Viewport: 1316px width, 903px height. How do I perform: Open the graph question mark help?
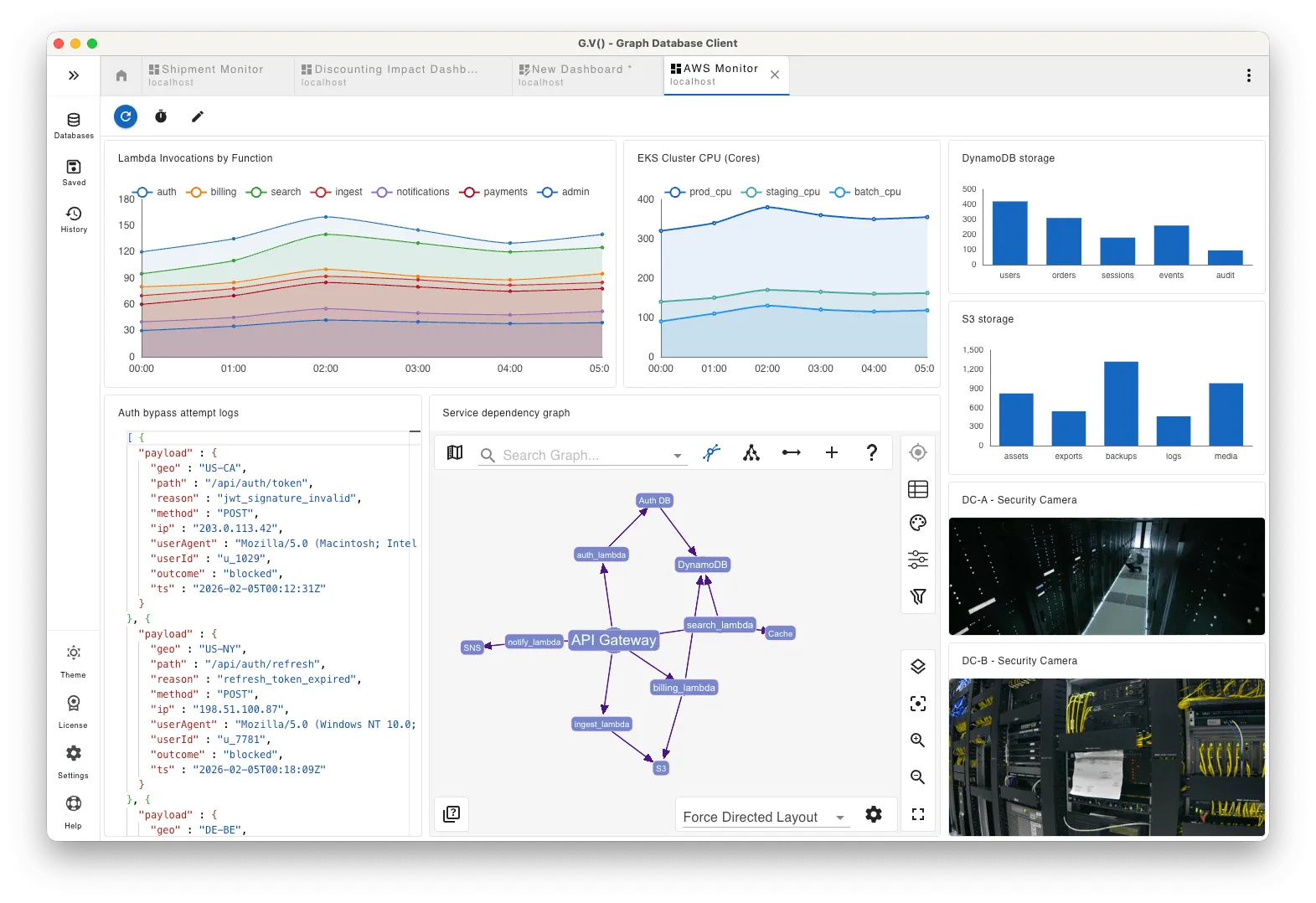coord(872,452)
